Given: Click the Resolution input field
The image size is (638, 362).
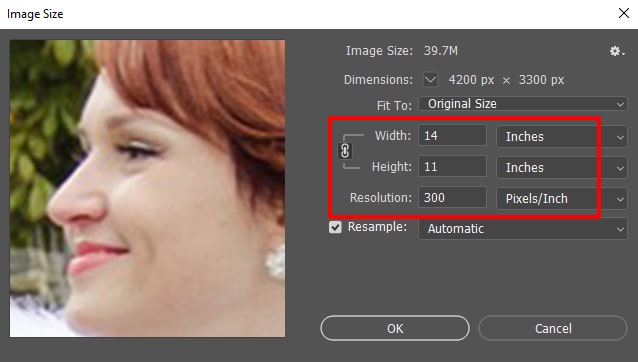Looking at the screenshot, I should pos(452,198).
